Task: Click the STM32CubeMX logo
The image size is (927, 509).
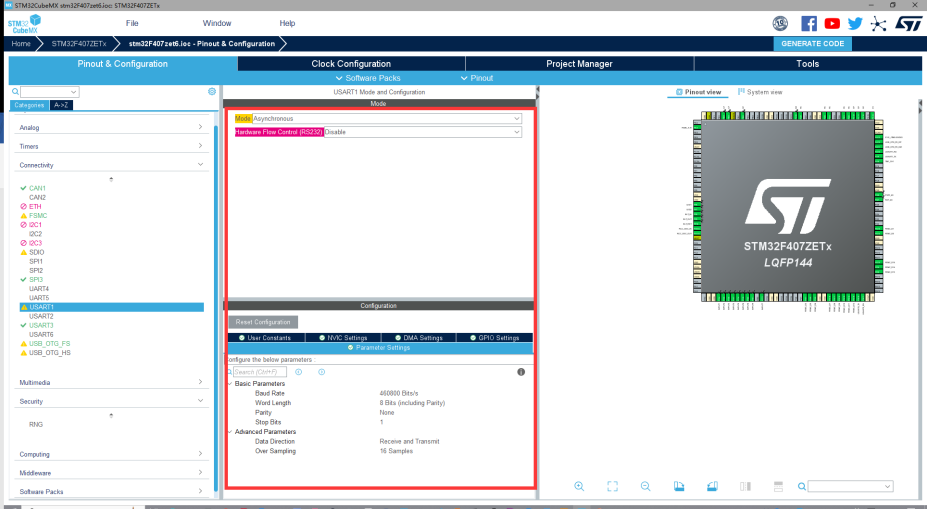Action: (x=24, y=24)
